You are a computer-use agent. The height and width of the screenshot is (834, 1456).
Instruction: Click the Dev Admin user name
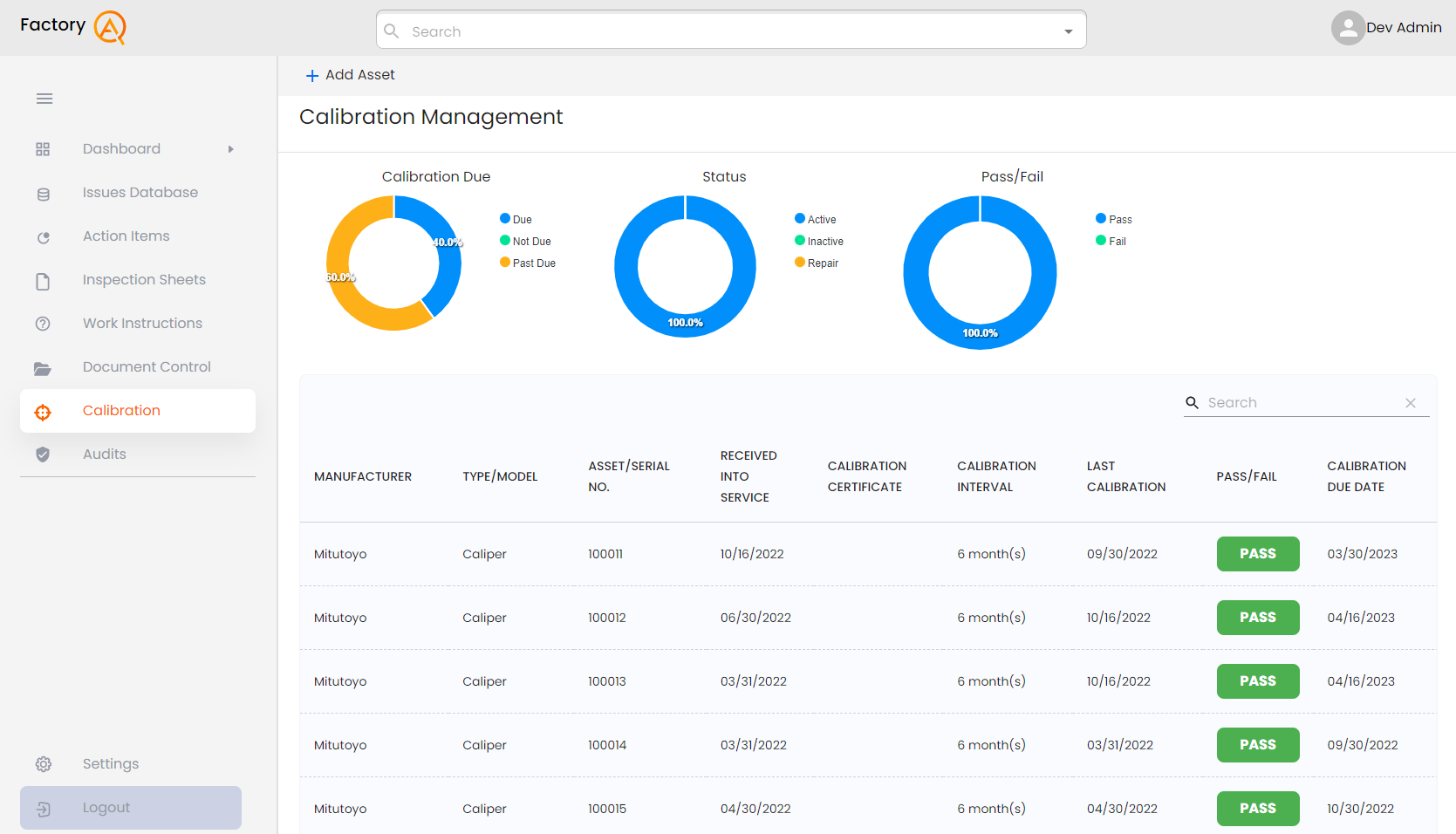point(1404,28)
